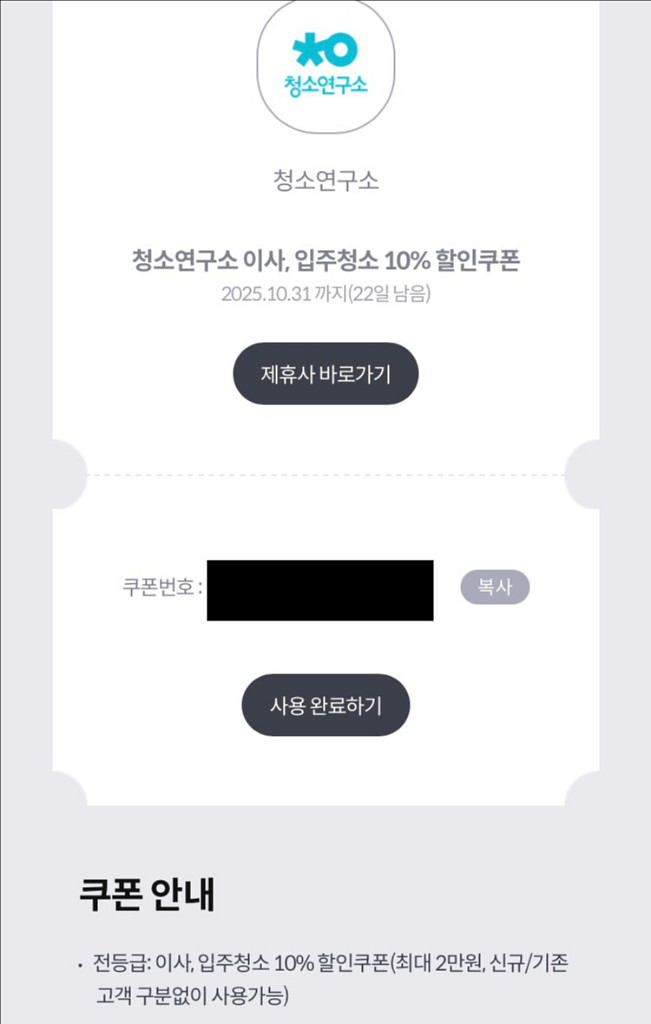This screenshot has width=651, height=1024.
Task: Click the blue 청소연구소 text inside the logo
Action: [326, 83]
